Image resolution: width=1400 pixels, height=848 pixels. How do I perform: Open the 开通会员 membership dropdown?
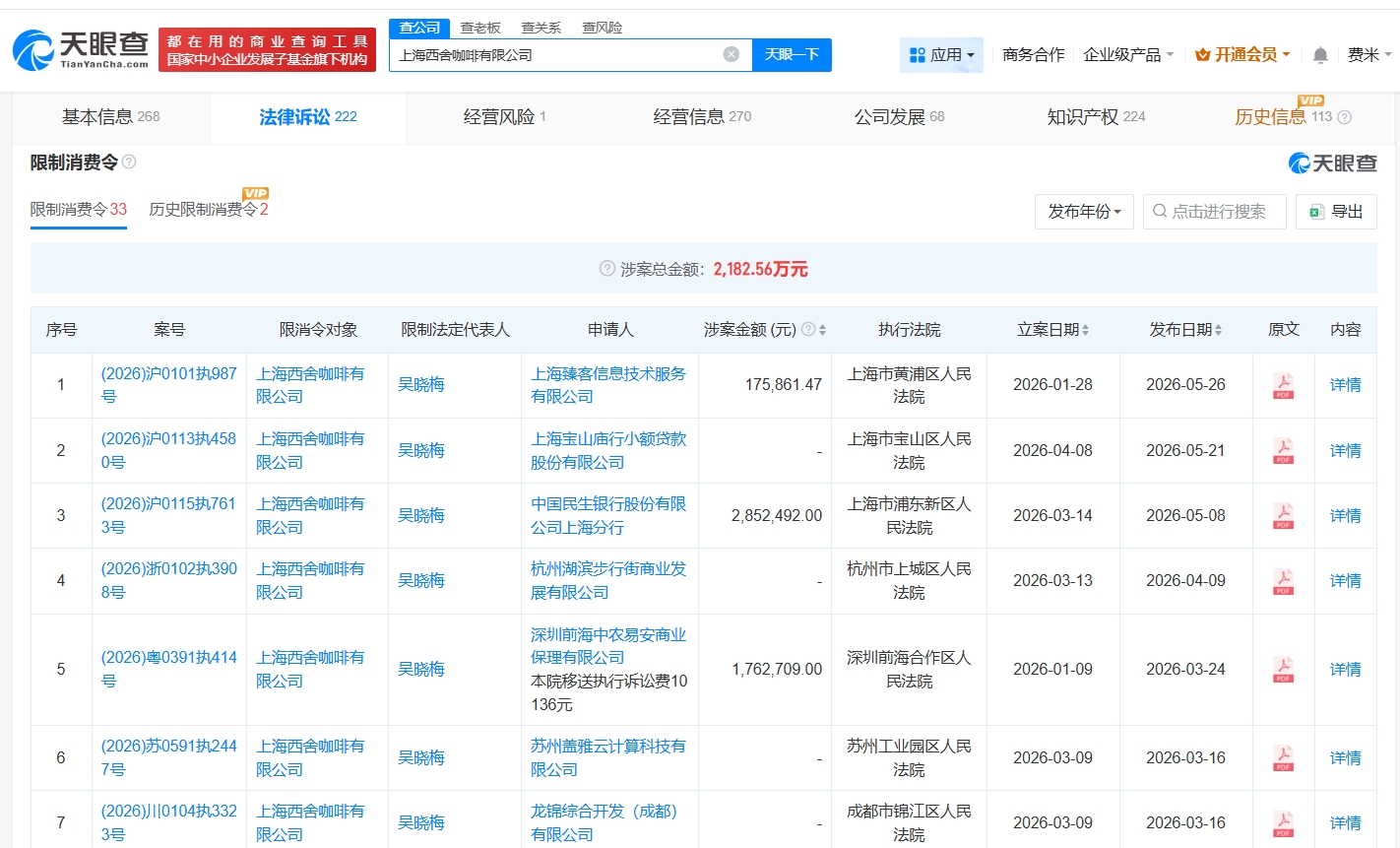pos(1242,55)
